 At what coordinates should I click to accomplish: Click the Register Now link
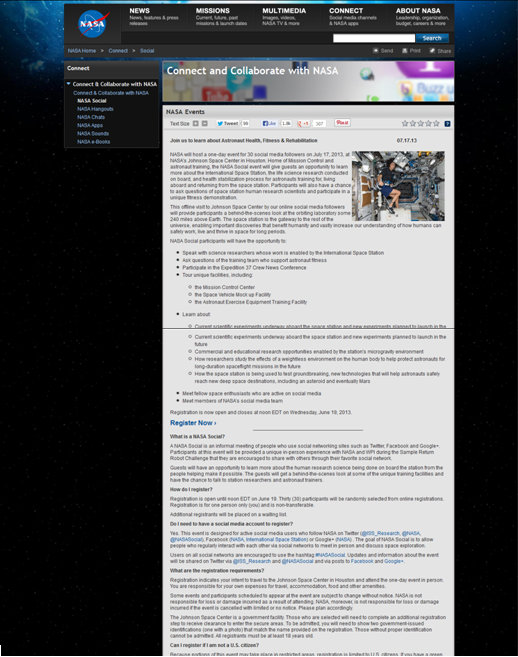pos(193,423)
